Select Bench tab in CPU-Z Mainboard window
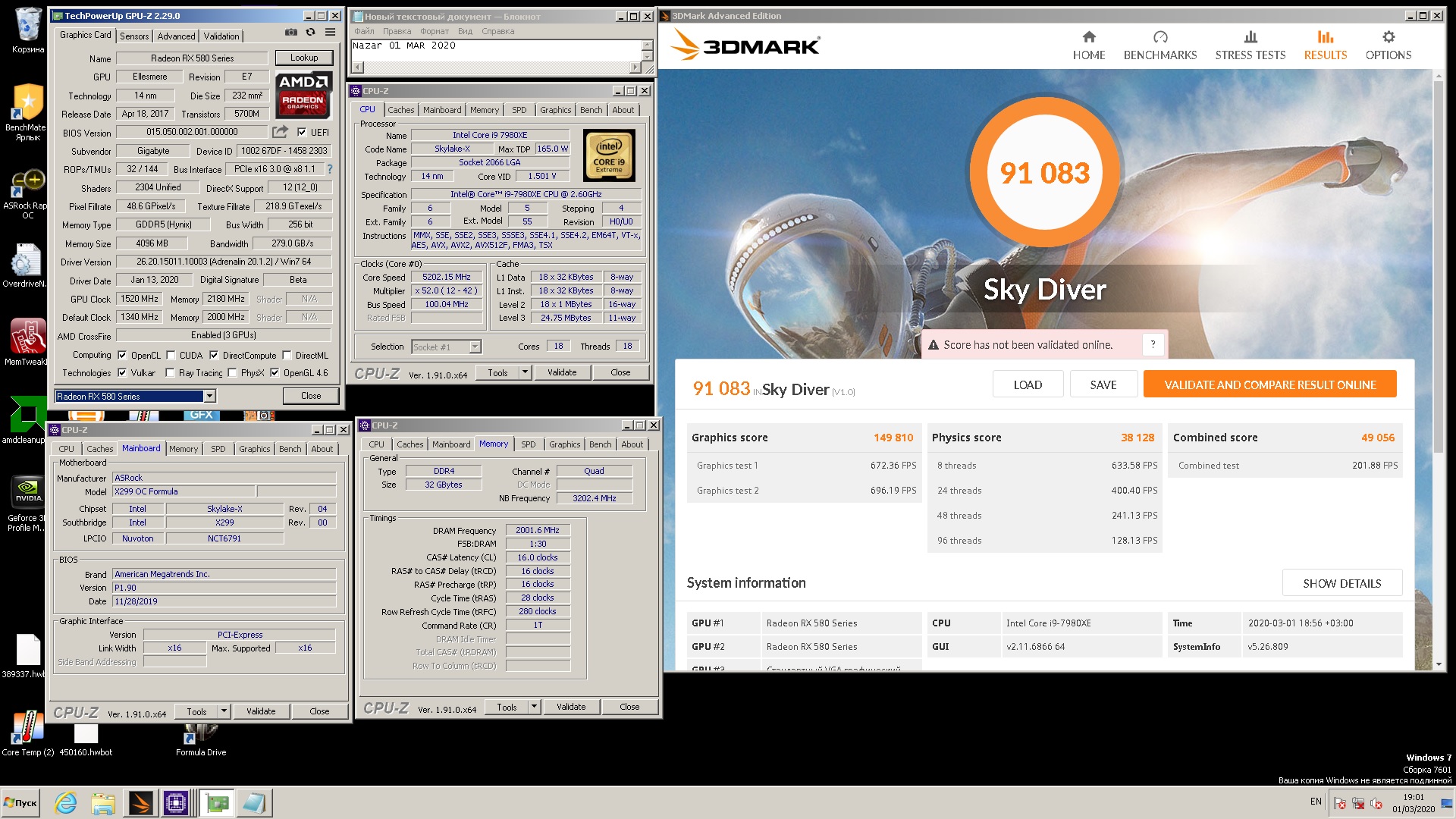The image size is (1456, 819). (x=290, y=449)
